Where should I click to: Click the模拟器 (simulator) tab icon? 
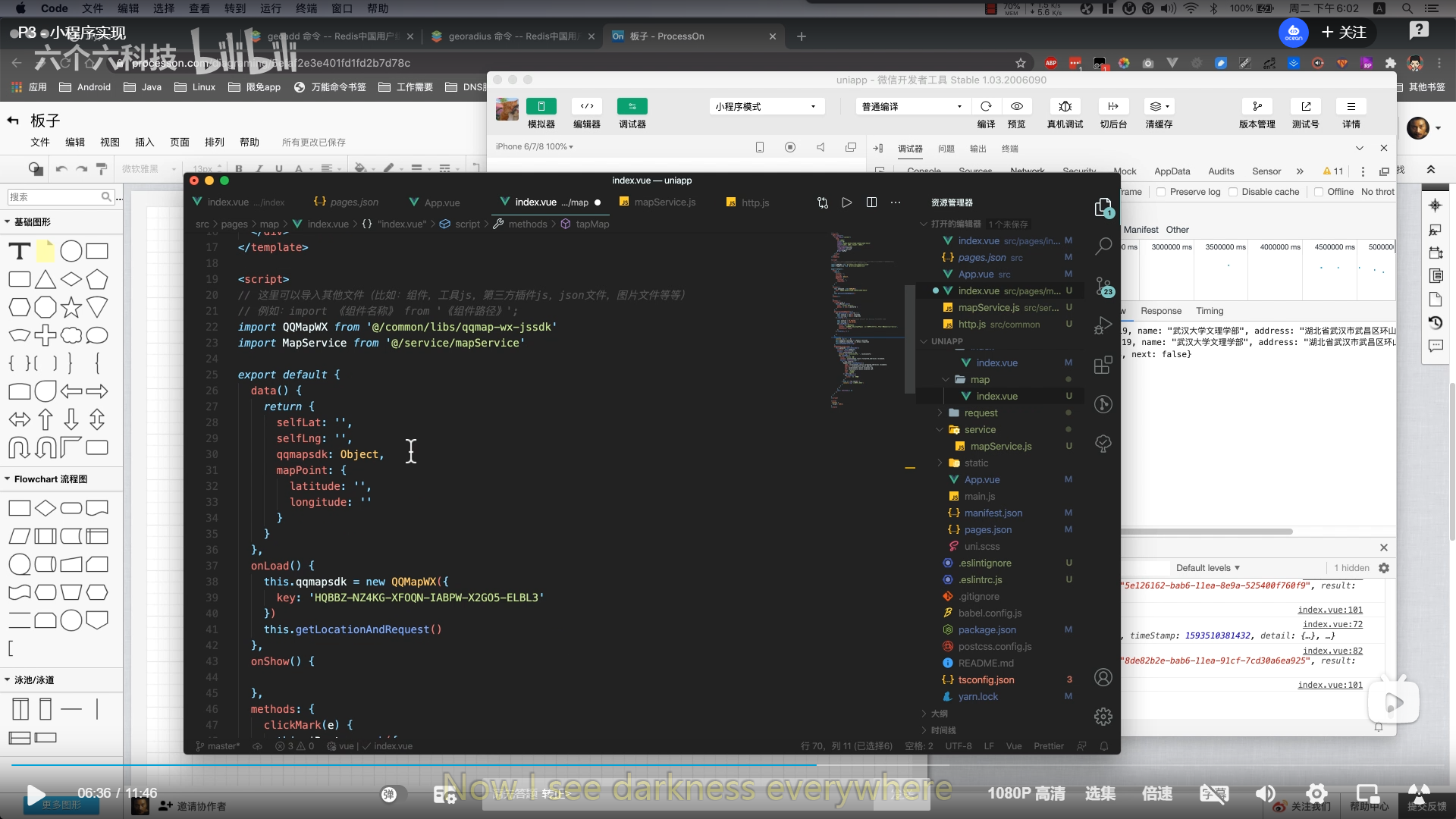(540, 106)
